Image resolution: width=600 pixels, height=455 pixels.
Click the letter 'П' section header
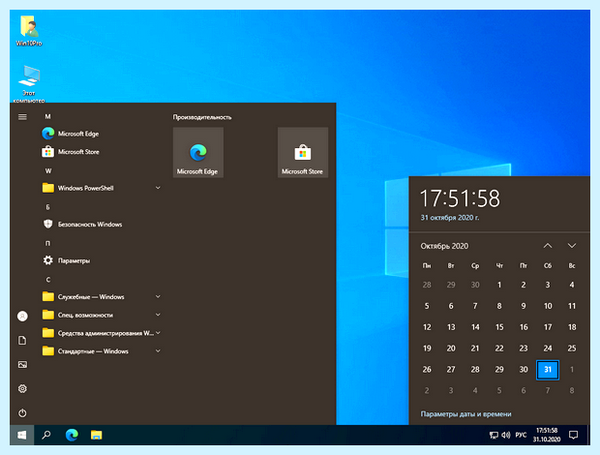pos(48,243)
